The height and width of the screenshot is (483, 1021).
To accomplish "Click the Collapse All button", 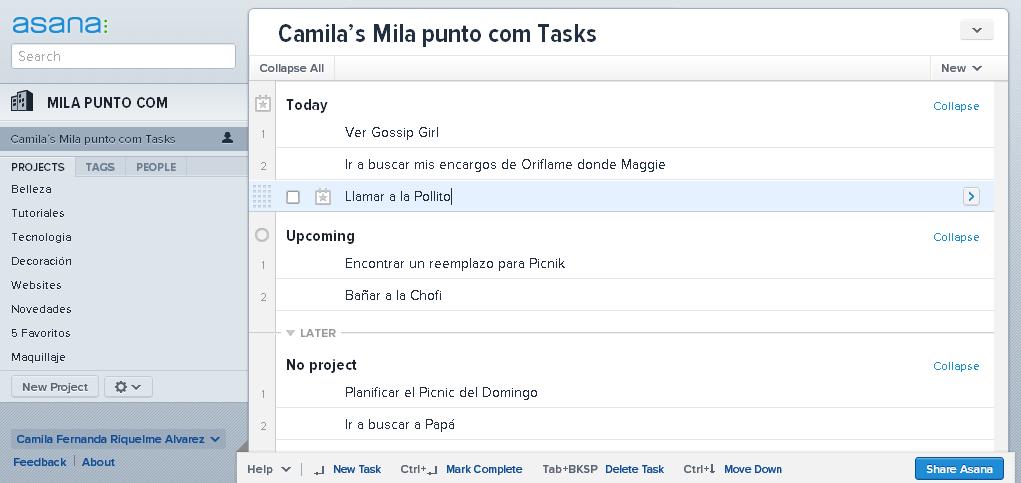I will click(291, 68).
